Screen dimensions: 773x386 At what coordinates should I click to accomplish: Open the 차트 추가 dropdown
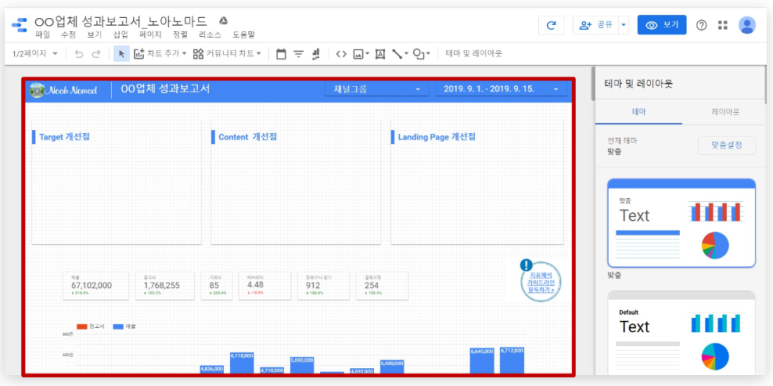pyautogui.click(x=160, y=54)
